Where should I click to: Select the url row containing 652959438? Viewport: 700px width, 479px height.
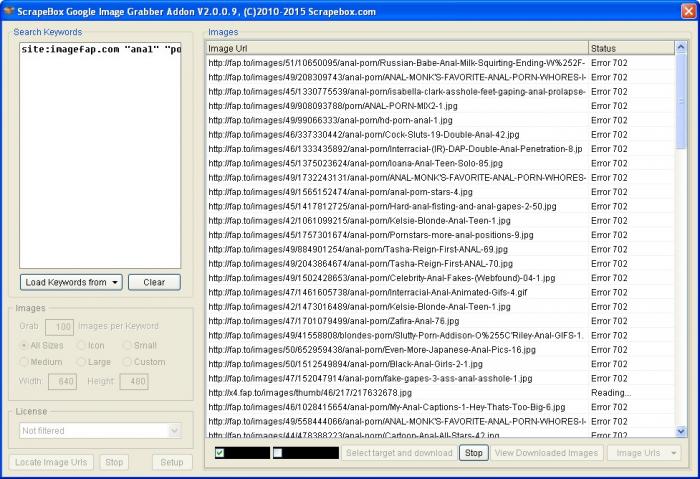(440, 350)
